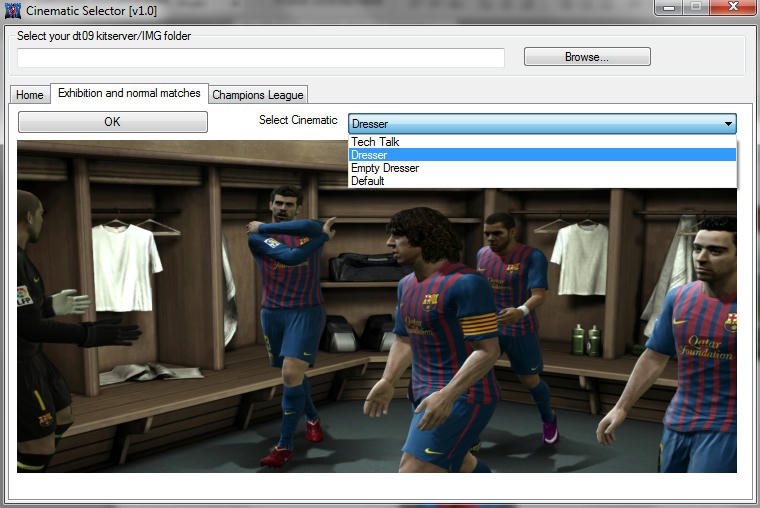
Task: Choose Tech Talk from the list
Action: tap(376, 142)
